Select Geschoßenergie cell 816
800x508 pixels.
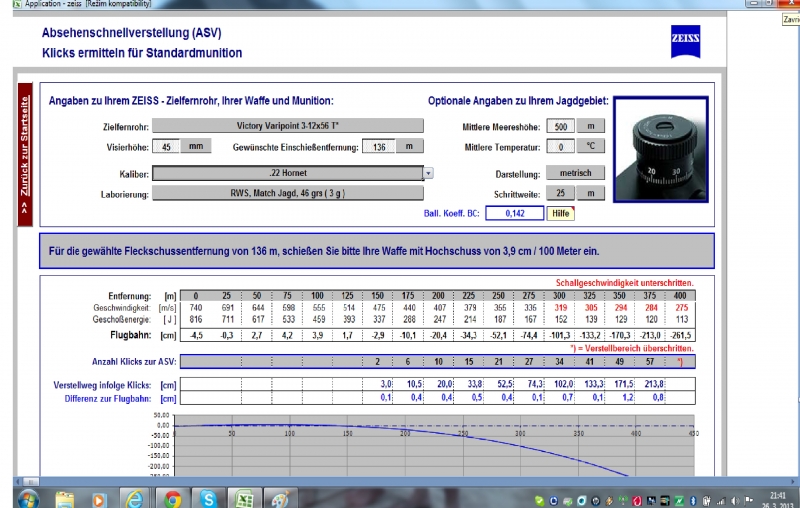point(195,319)
